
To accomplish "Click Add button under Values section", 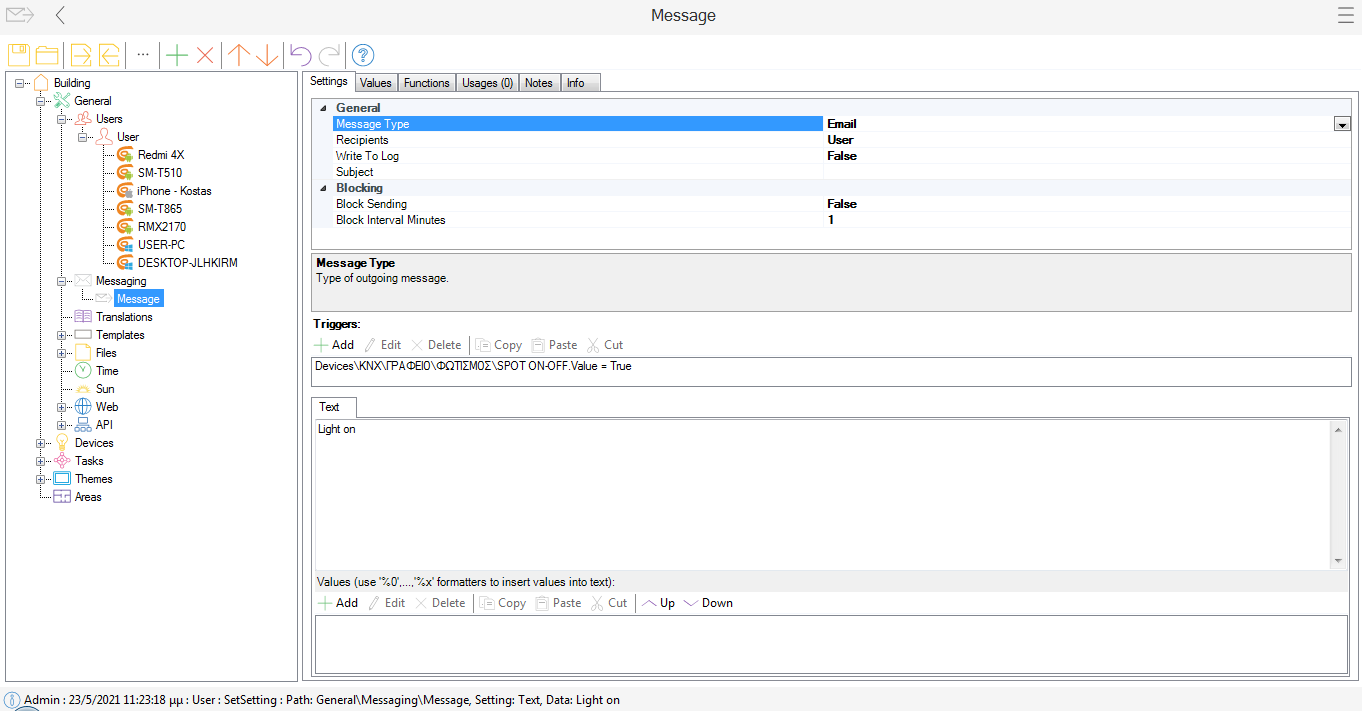I will click(338, 603).
